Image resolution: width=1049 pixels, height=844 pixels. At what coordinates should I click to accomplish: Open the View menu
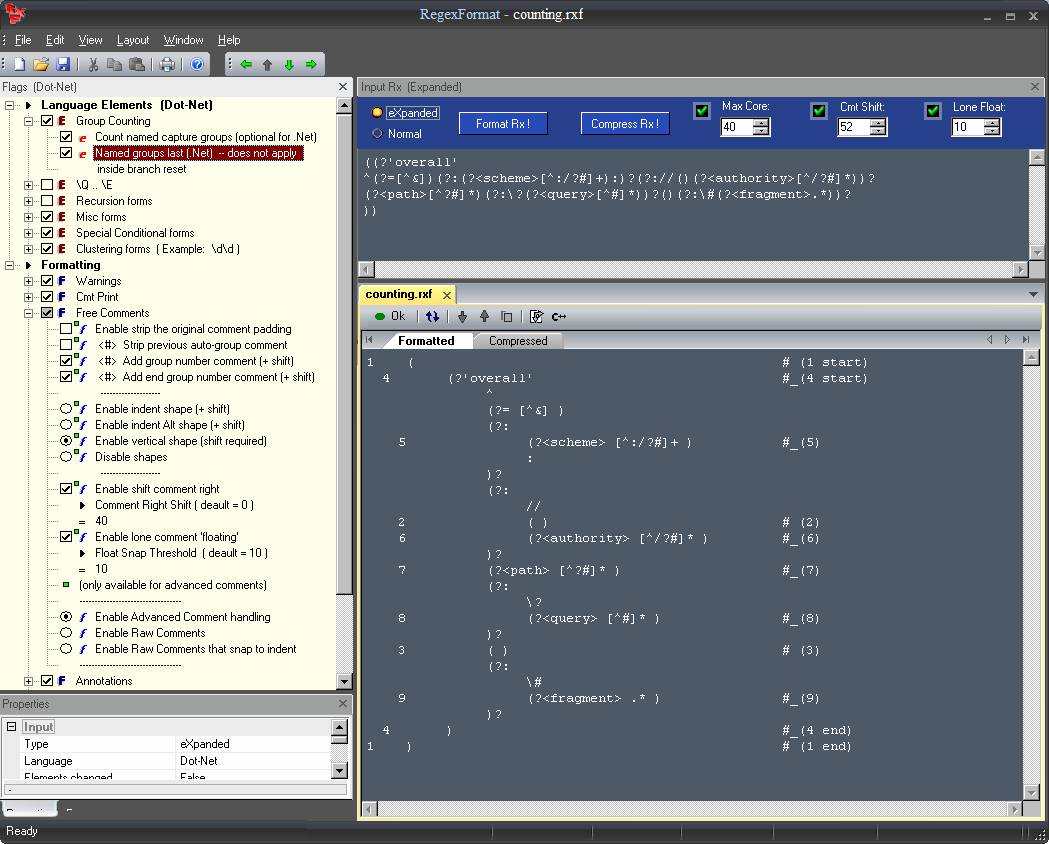(x=90, y=40)
